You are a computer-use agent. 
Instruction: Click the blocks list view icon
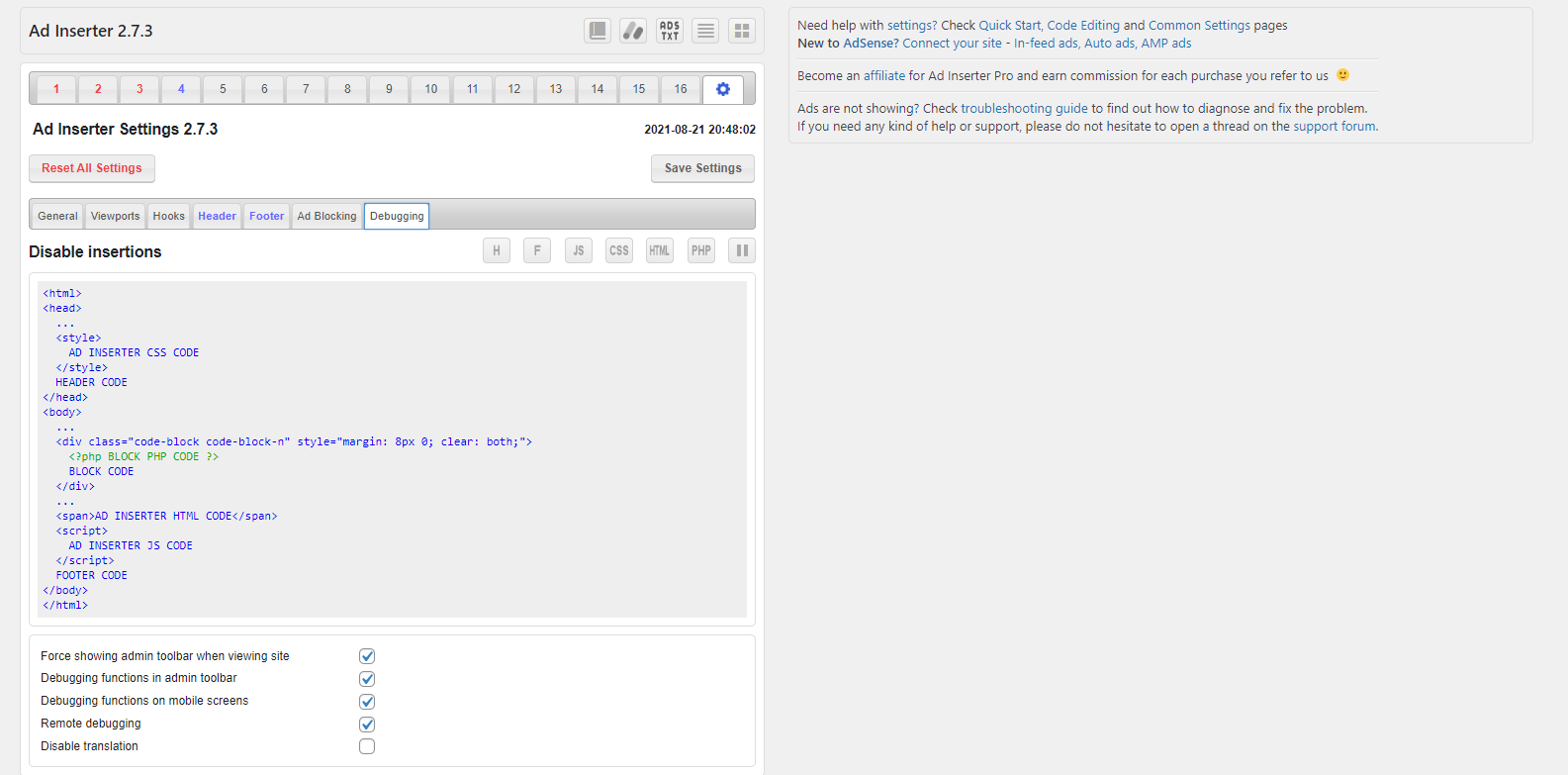point(705,31)
